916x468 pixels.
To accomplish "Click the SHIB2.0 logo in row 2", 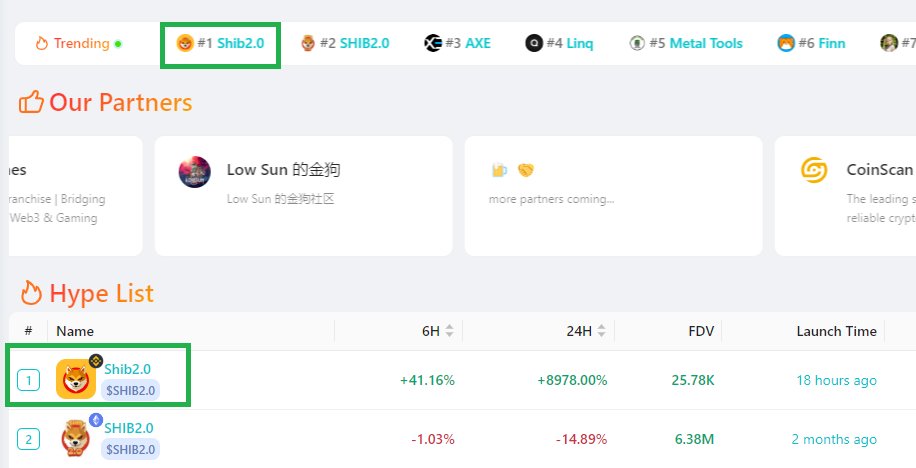I will pyautogui.click(x=75, y=438).
